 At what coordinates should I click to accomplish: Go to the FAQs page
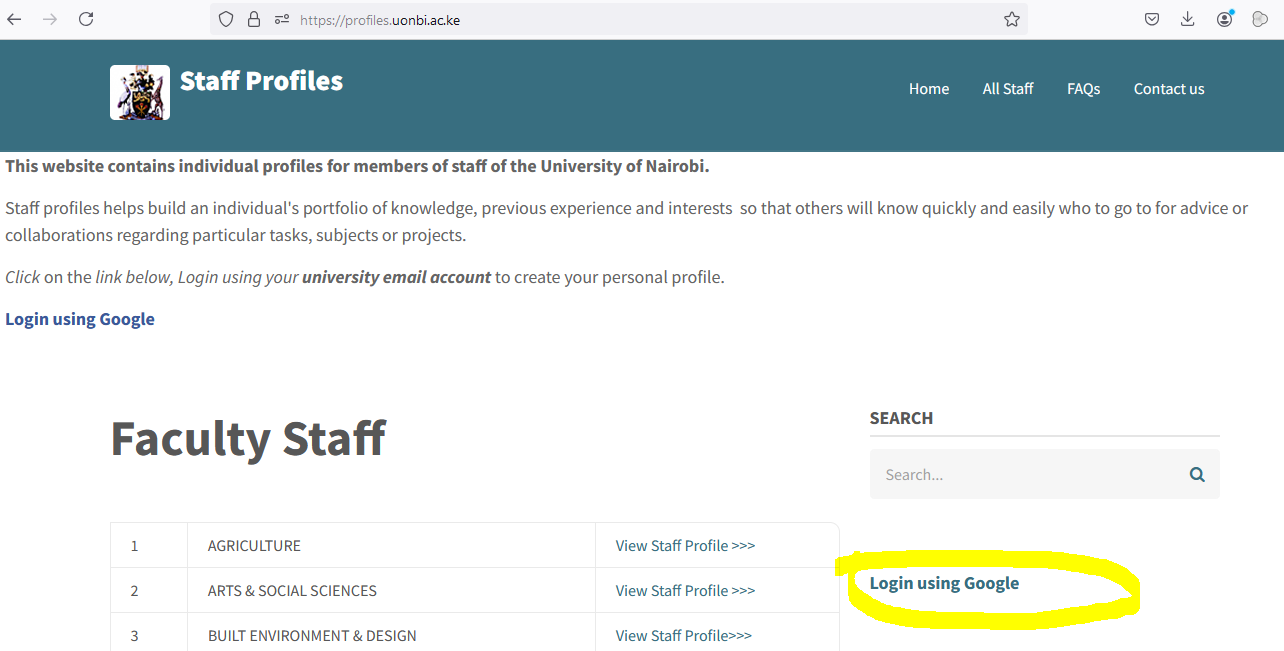tap(1083, 89)
